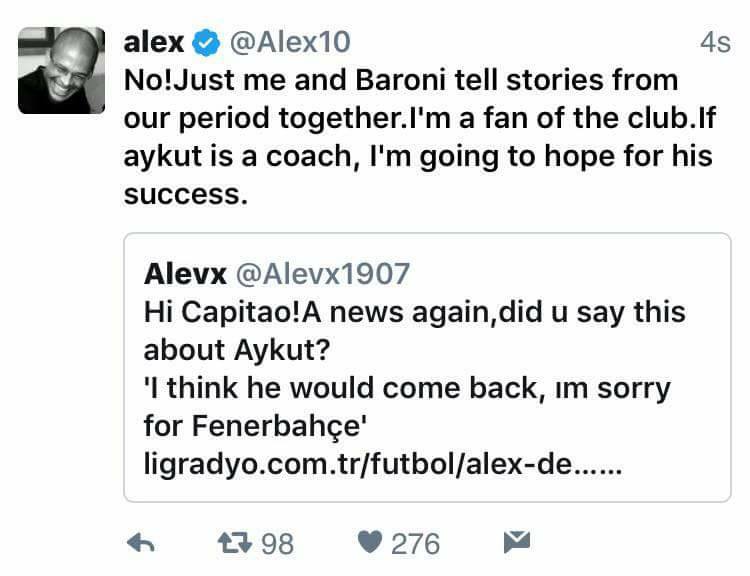Open the ligradyo.com.tr/futbol article link
Viewport: 750px width, 576px height.
[382, 465]
